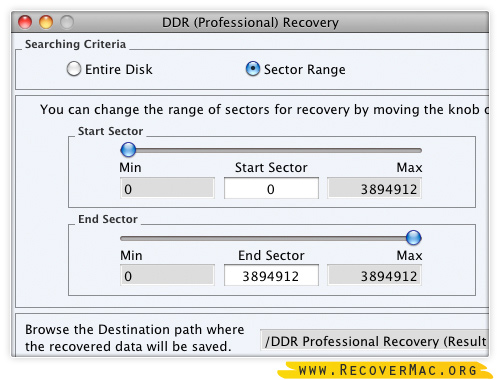Click the Sector Range label text
500x380 pixels.
(305, 70)
